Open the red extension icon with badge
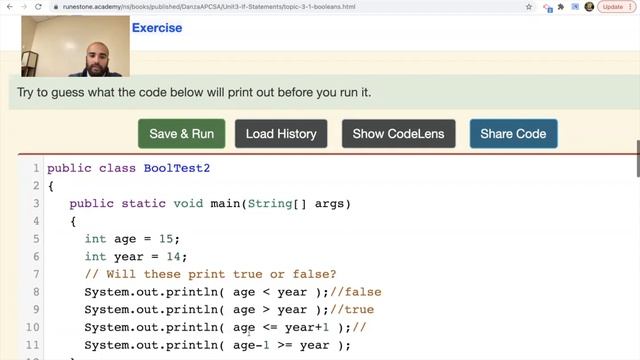The width and height of the screenshot is (640, 360). coord(547,7)
